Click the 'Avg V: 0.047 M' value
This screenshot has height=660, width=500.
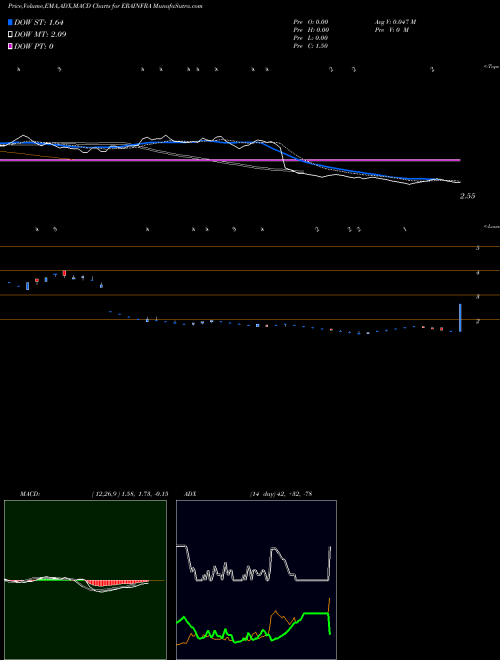pos(395,22)
